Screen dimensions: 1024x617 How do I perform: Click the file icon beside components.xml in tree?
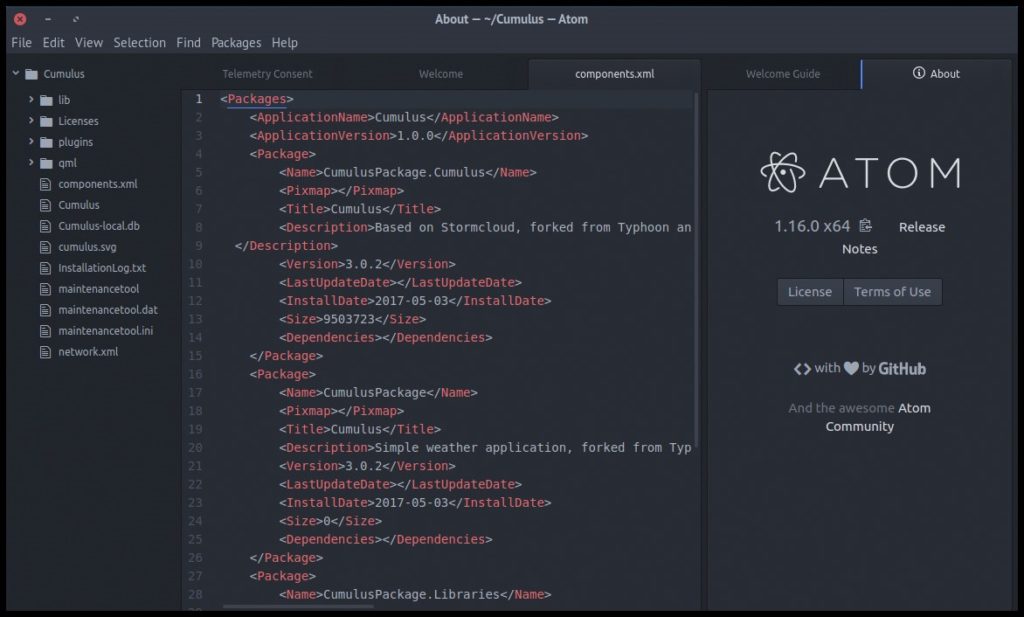45,184
